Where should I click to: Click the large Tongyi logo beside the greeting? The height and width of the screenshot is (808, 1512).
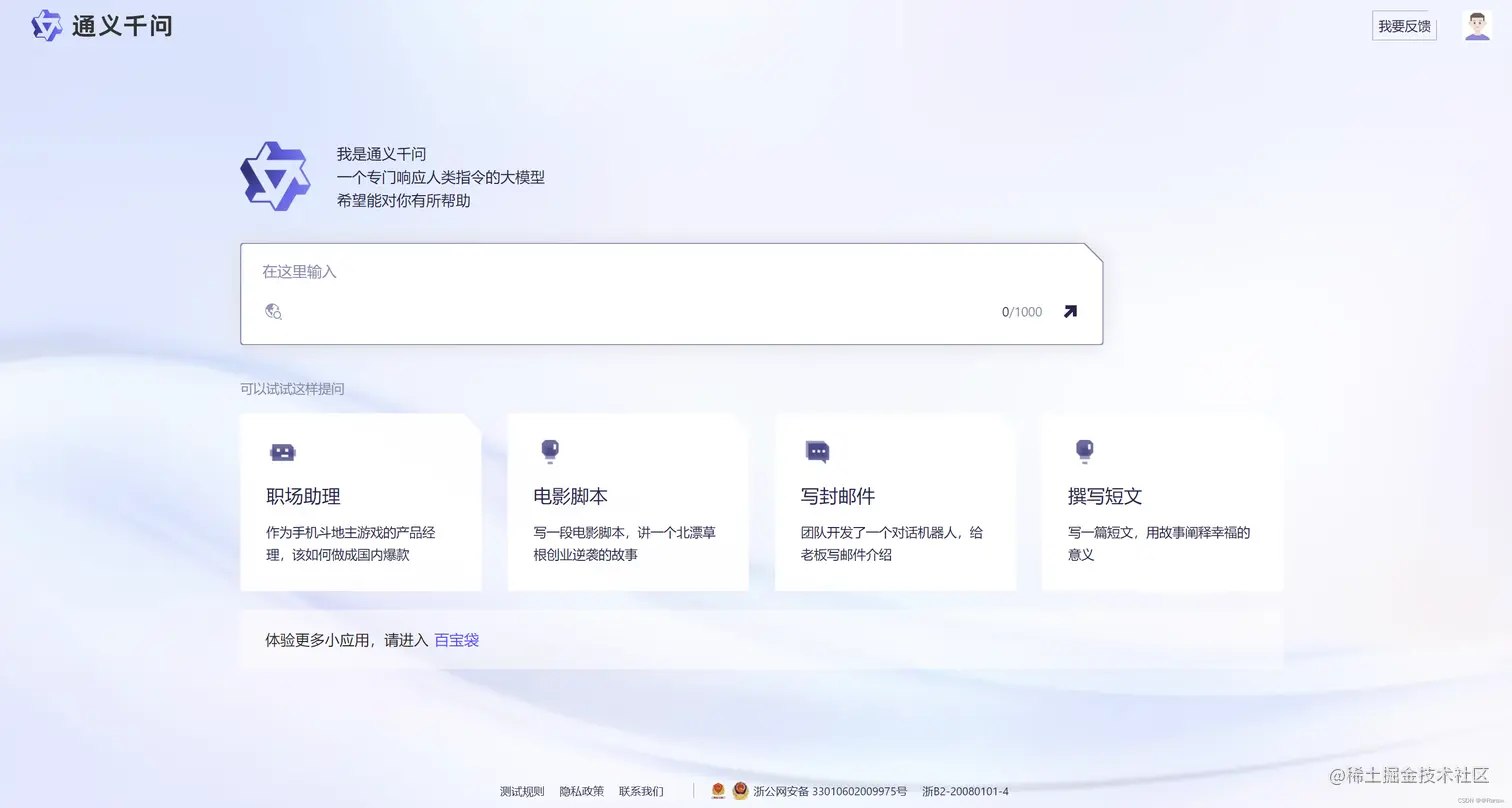click(x=275, y=176)
